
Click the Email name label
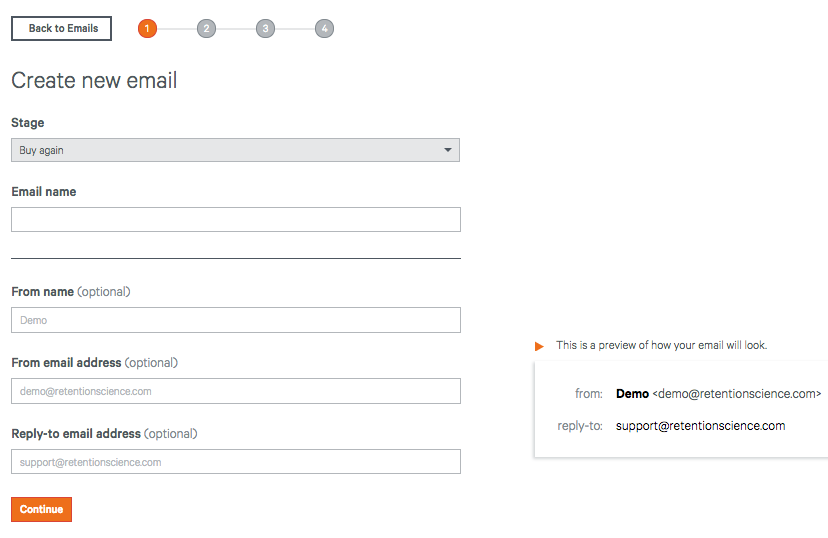44,192
